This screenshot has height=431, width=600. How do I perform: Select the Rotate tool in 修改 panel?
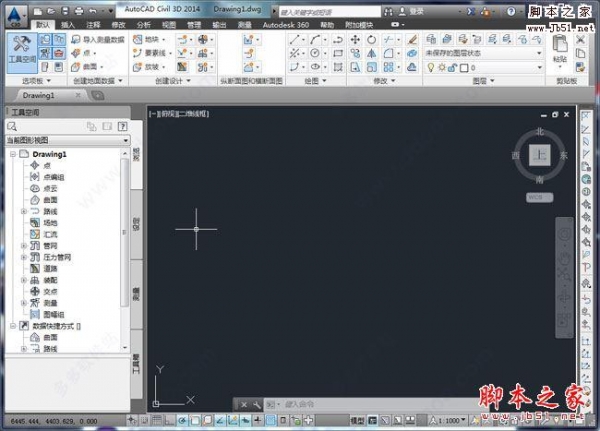pos(372,39)
